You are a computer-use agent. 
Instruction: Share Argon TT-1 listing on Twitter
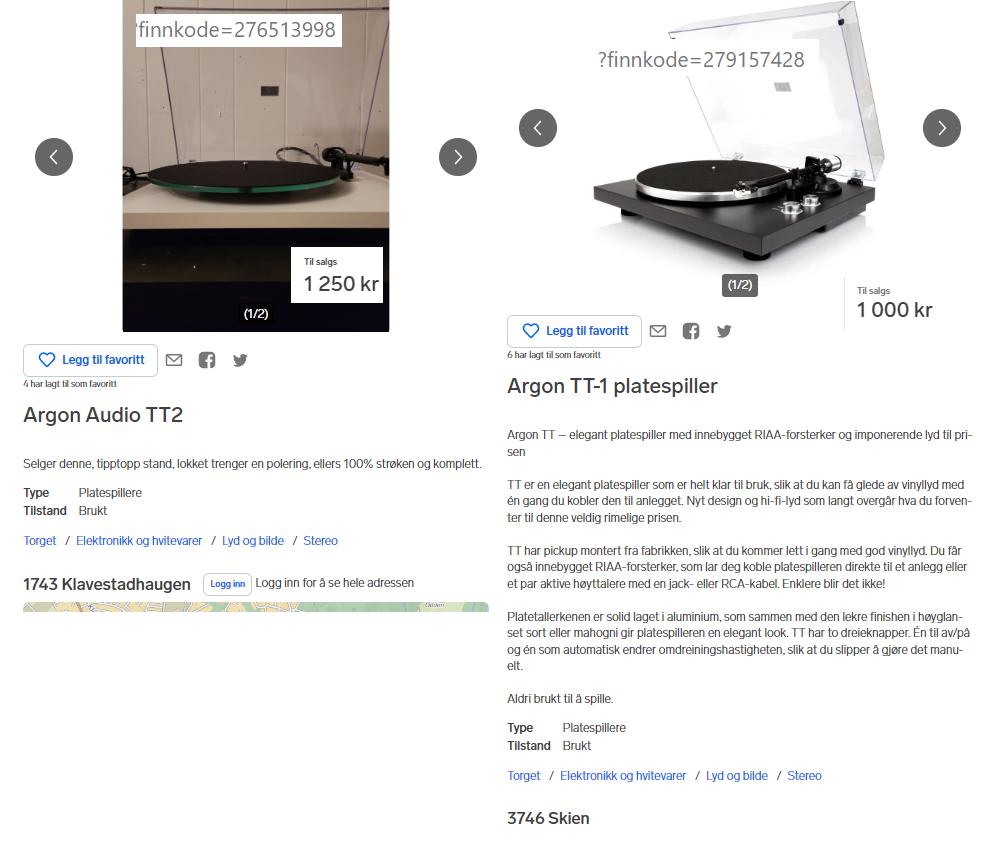pyautogui.click(x=724, y=331)
